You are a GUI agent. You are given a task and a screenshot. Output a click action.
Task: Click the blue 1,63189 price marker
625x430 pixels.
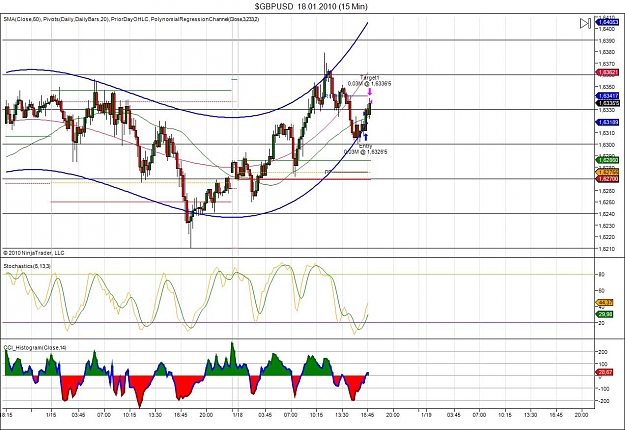click(x=607, y=122)
